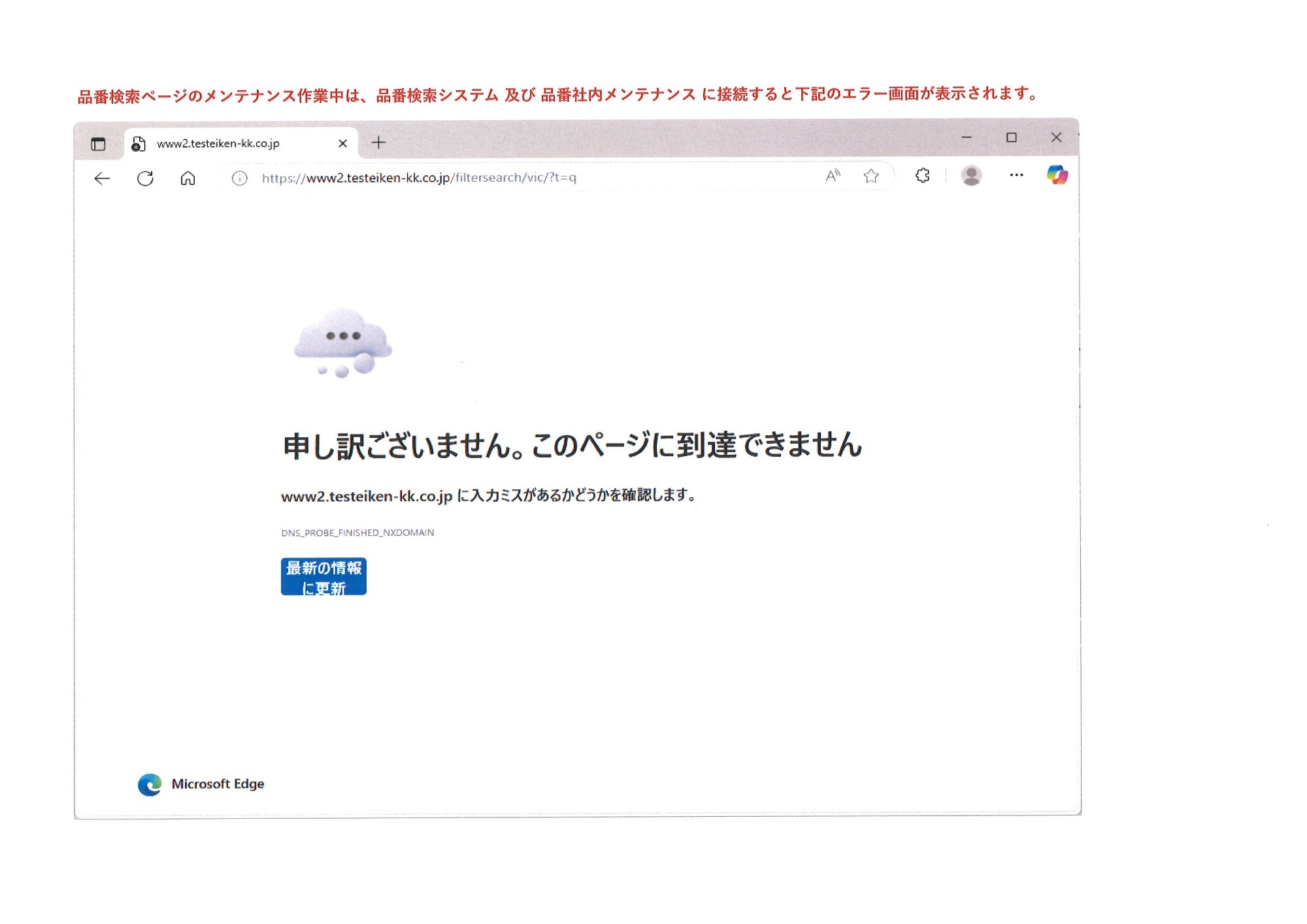
Task: Go to the home page icon
Action: pos(188,178)
